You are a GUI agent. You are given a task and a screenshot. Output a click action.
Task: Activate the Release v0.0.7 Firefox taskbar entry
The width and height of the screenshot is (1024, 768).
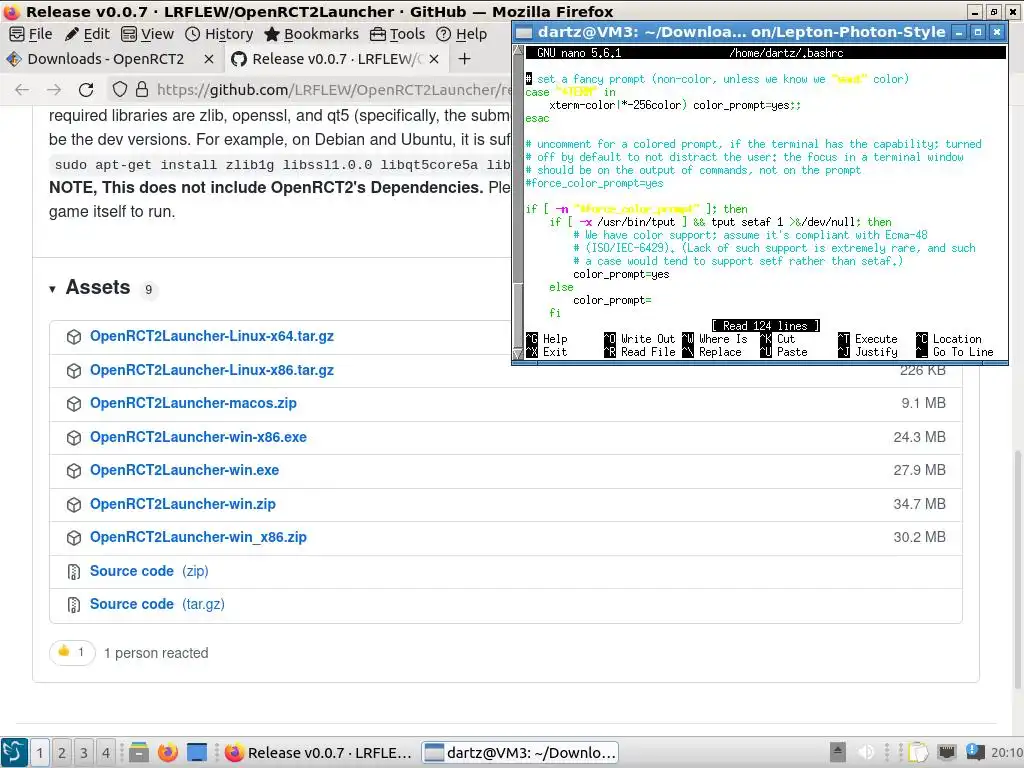[x=319, y=752]
